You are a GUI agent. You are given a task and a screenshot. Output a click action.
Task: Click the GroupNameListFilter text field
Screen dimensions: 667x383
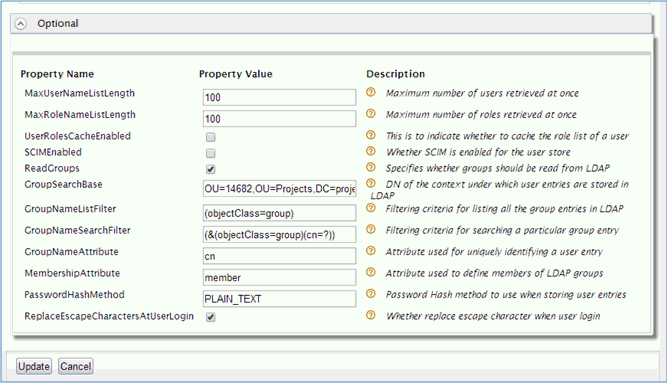[279, 213]
